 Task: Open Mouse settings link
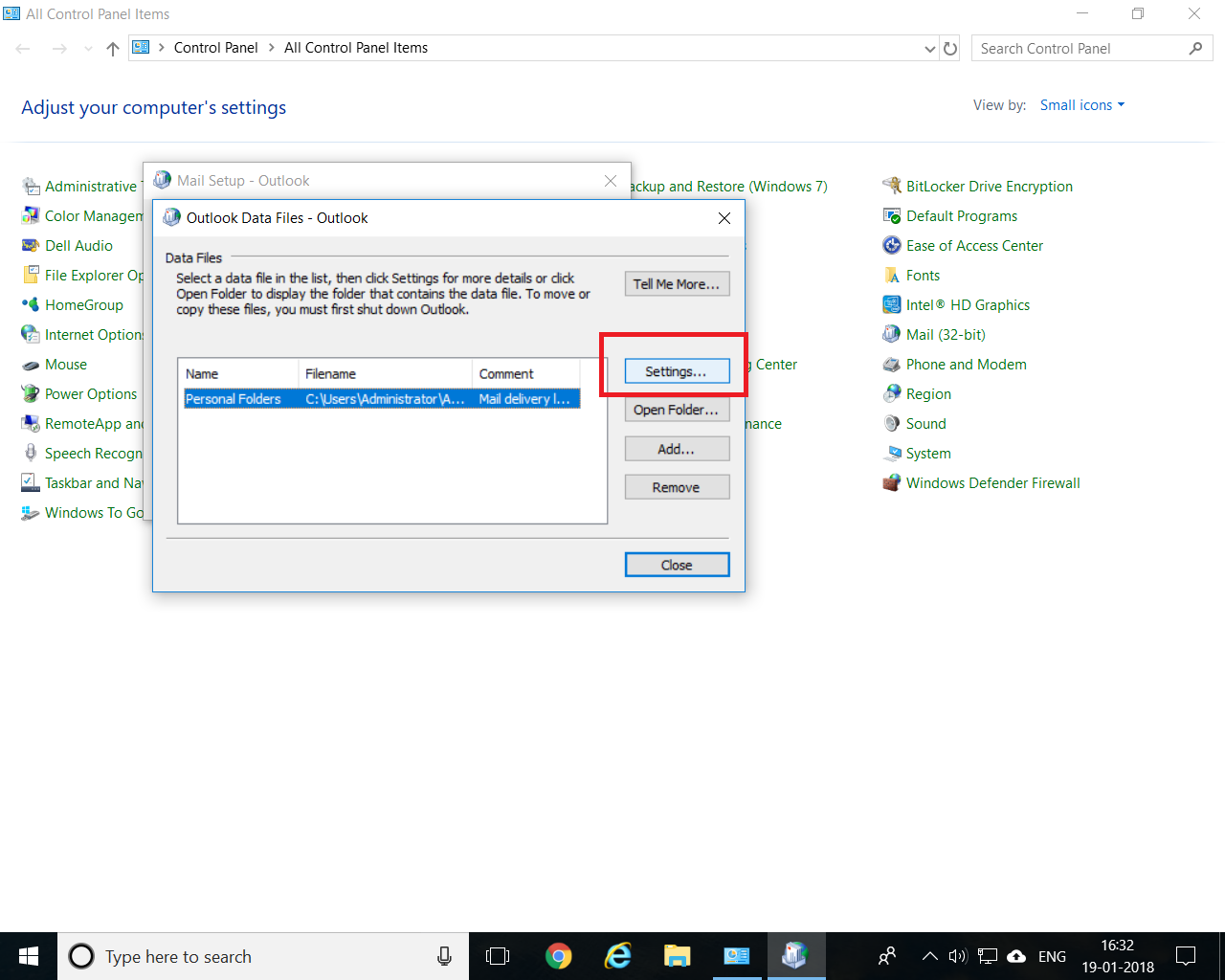66,365
